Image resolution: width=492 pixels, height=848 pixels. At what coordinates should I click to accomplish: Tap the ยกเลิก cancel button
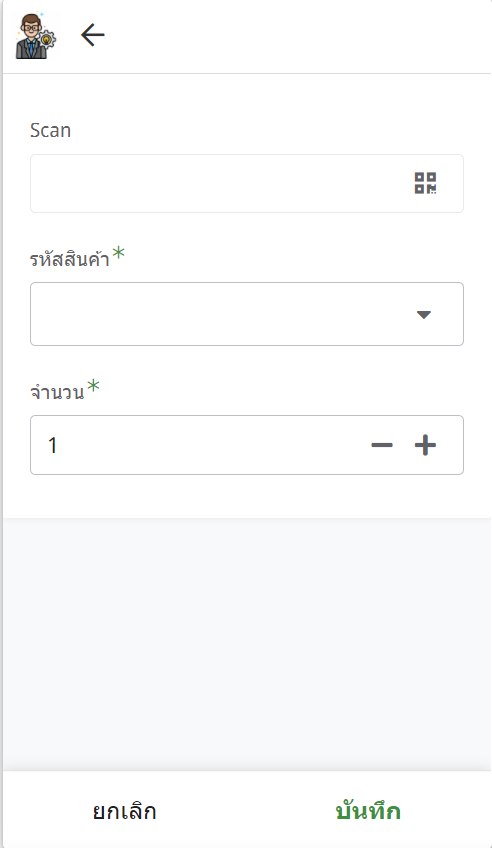tap(124, 811)
